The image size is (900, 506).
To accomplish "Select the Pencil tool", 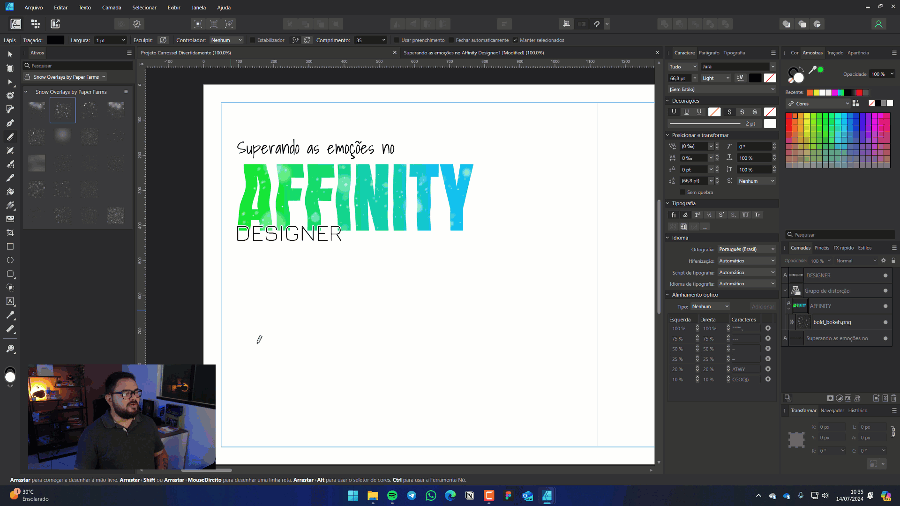I will 10,137.
